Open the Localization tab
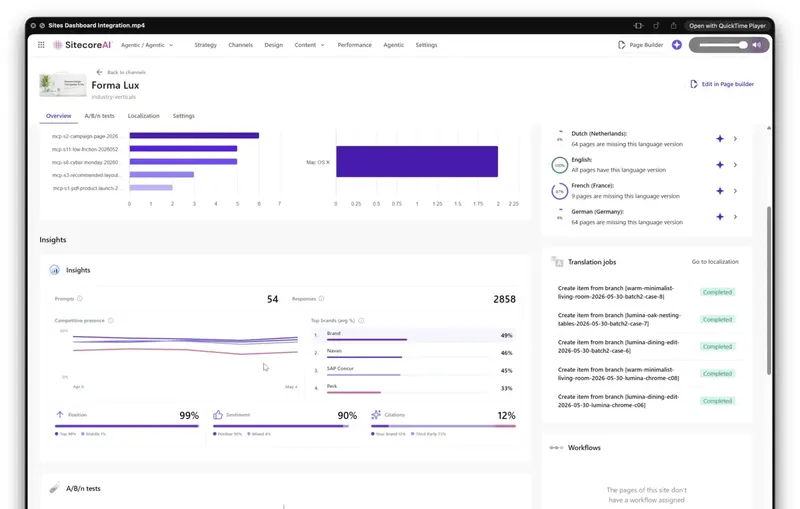 point(143,116)
